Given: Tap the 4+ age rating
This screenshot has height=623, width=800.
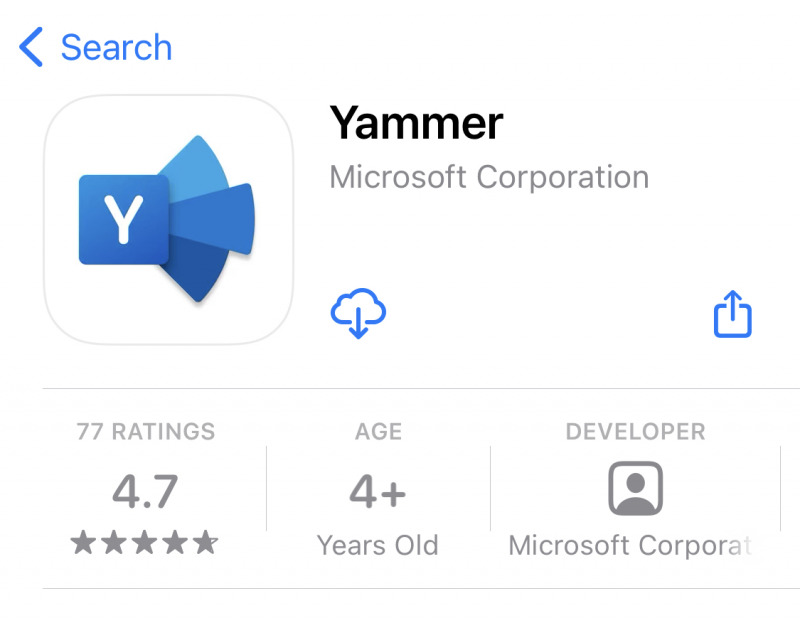Looking at the screenshot, I should click(378, 491).
